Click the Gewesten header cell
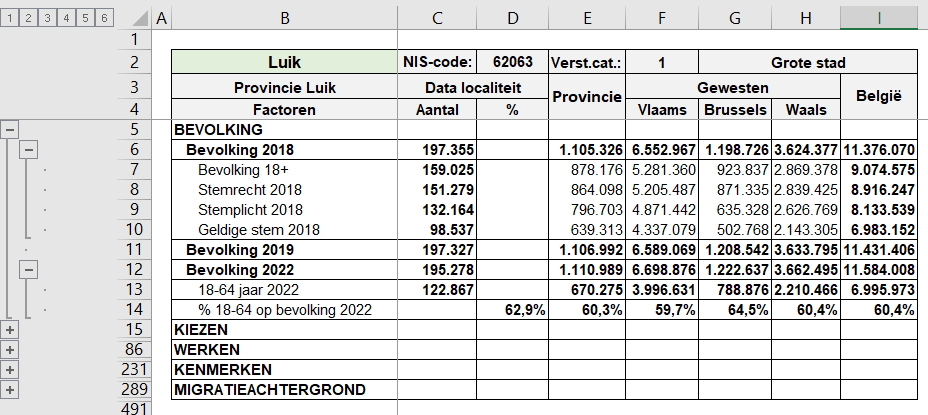The image size is (928, 415). pyautogui.click(x=733, y=88)
